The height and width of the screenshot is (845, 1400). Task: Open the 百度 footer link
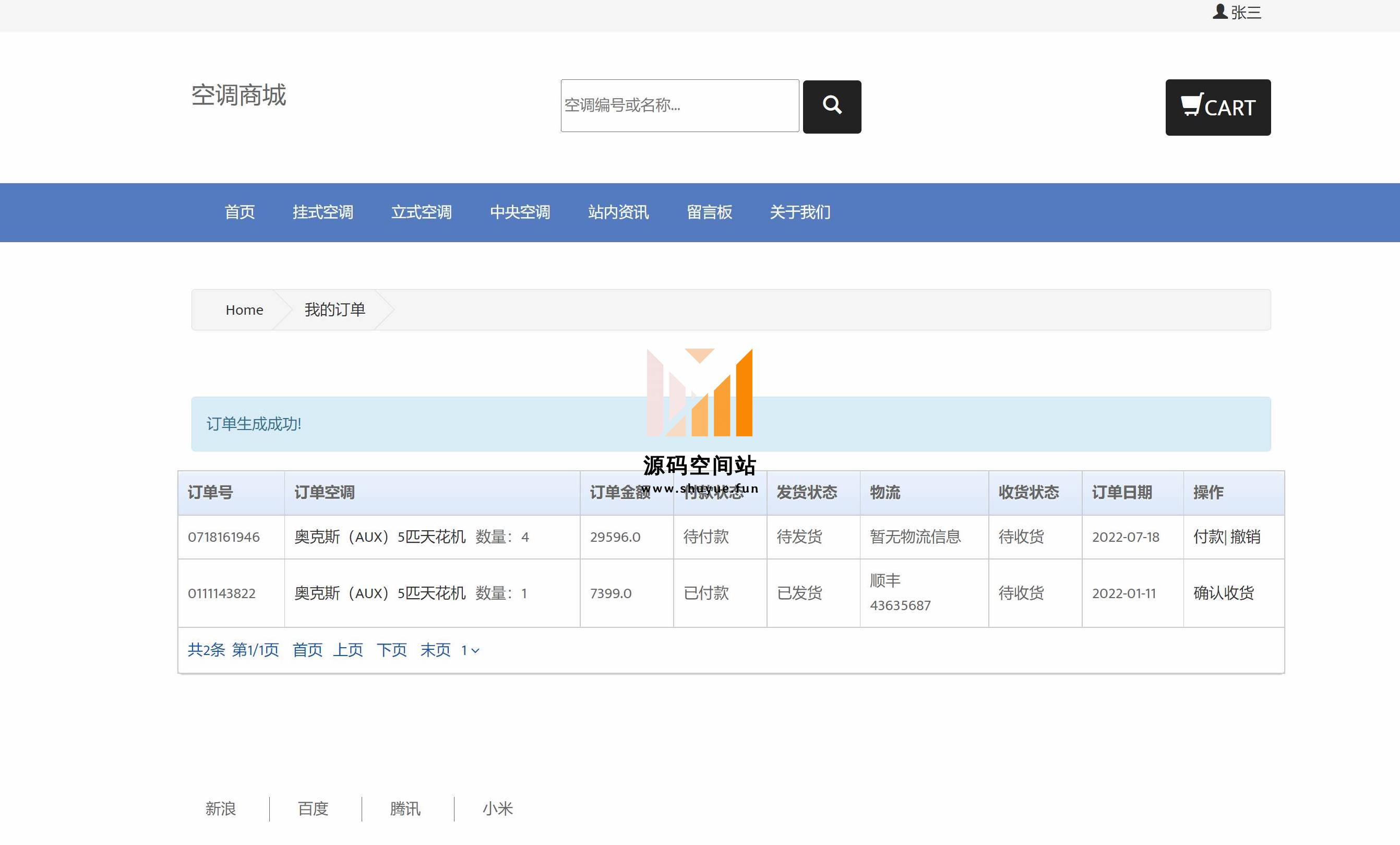tap(313, 808)
